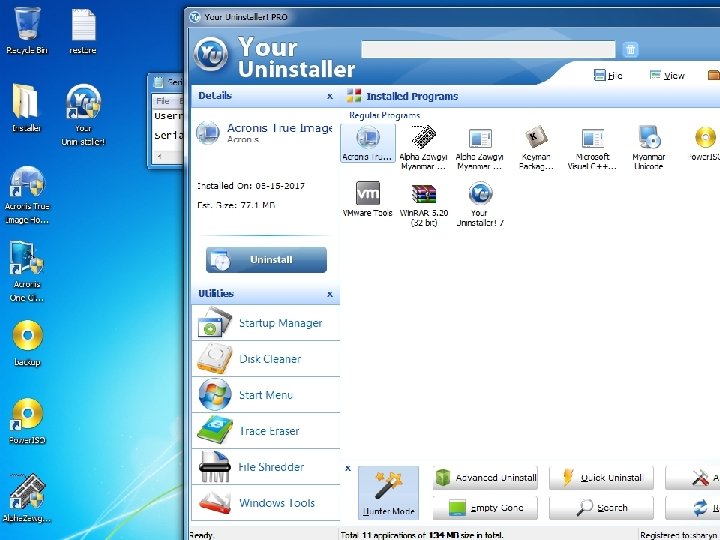The image size is (720, 540).
Task: Click the 'Ready.' status bar text
Action: point(201,535)
